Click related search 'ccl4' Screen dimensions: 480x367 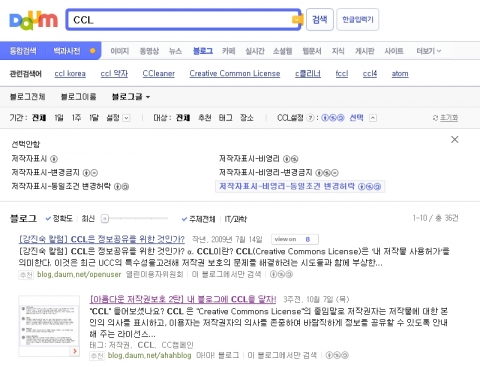[370, 74]
